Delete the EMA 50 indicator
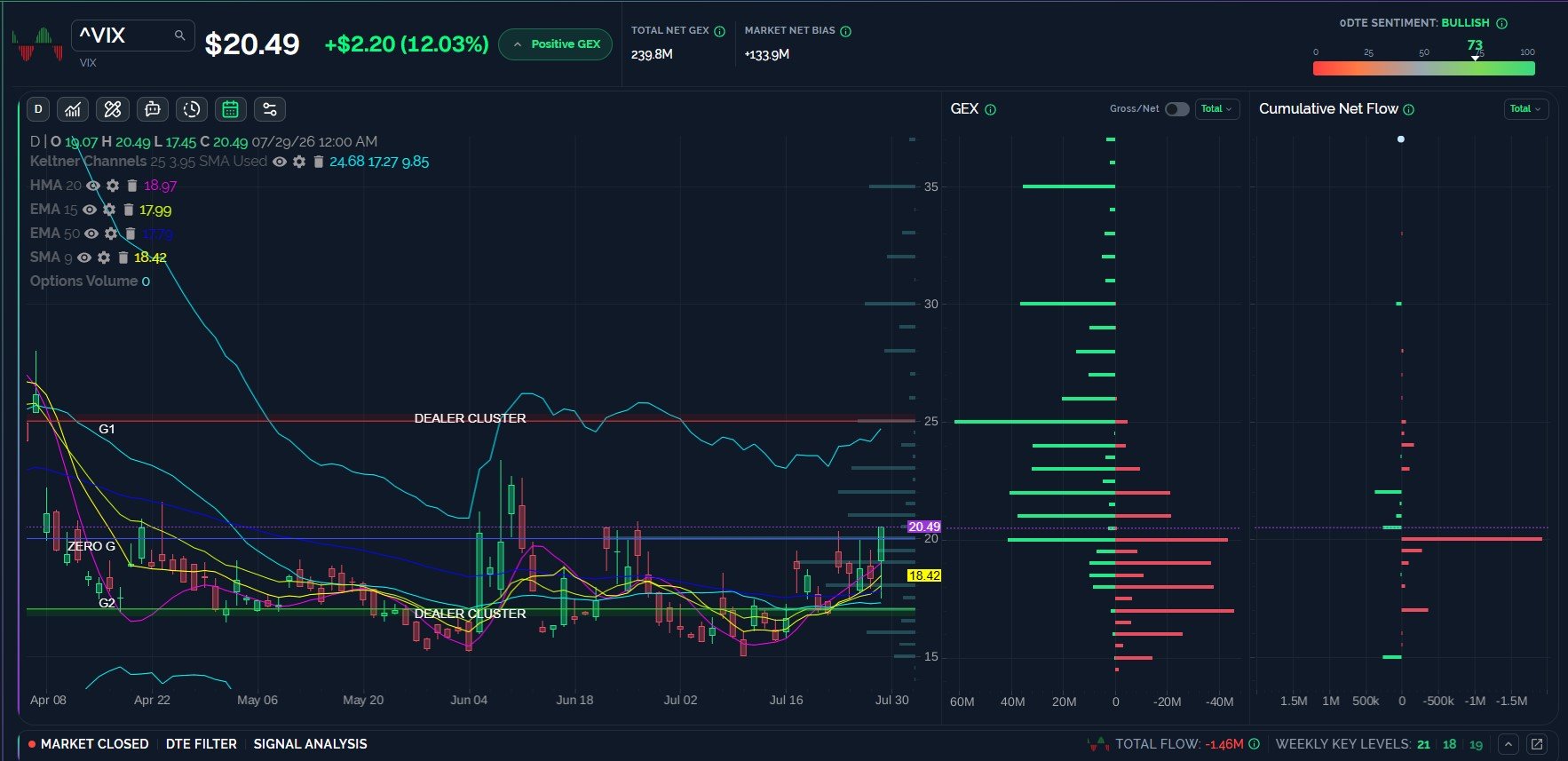The height and width of the screenshot is (761, 1568). click(x=131, y=234)
